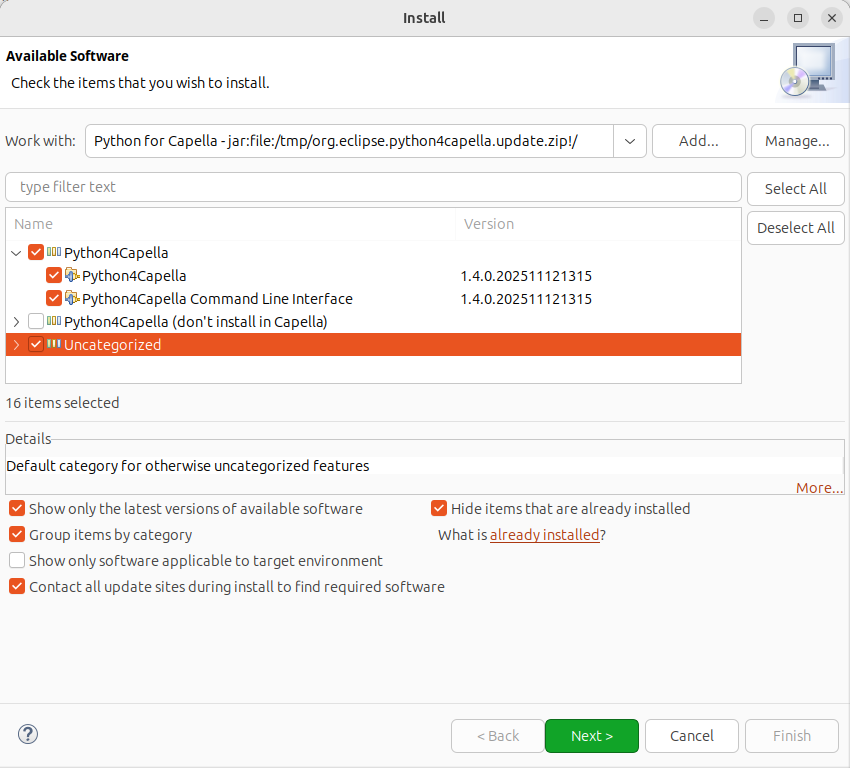Click the help question mark icon
The image size is (850, 768).
tap(28, 734)
